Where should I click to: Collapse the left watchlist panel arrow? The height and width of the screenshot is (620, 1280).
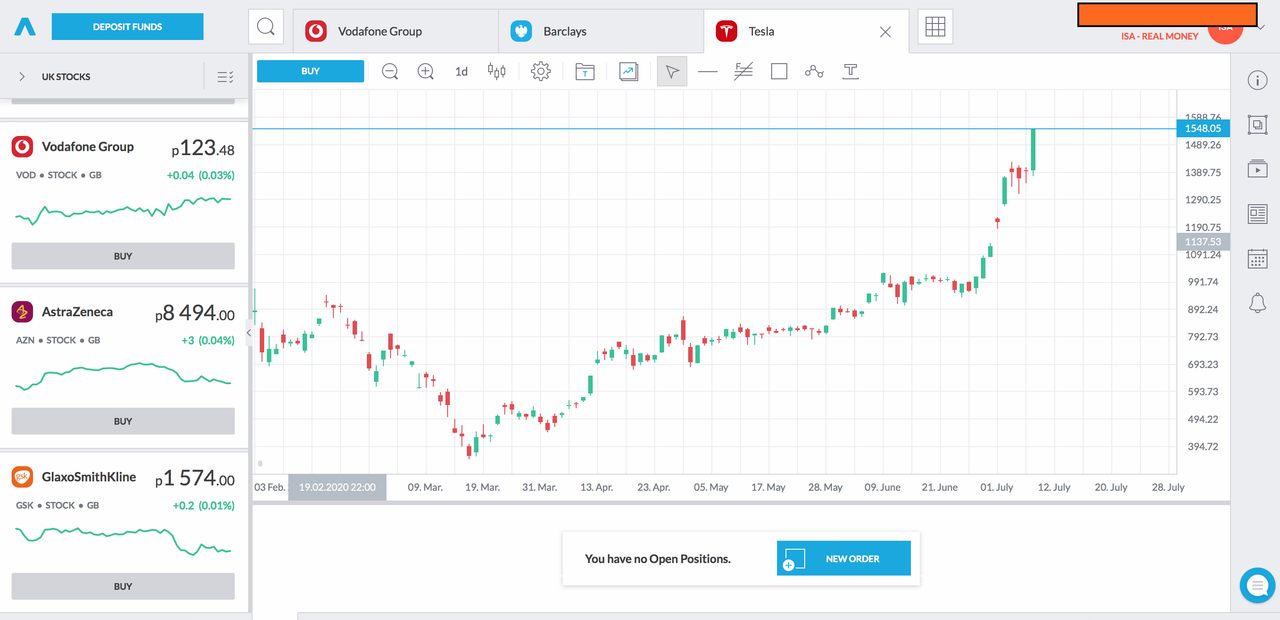click(x=249, y=333)
